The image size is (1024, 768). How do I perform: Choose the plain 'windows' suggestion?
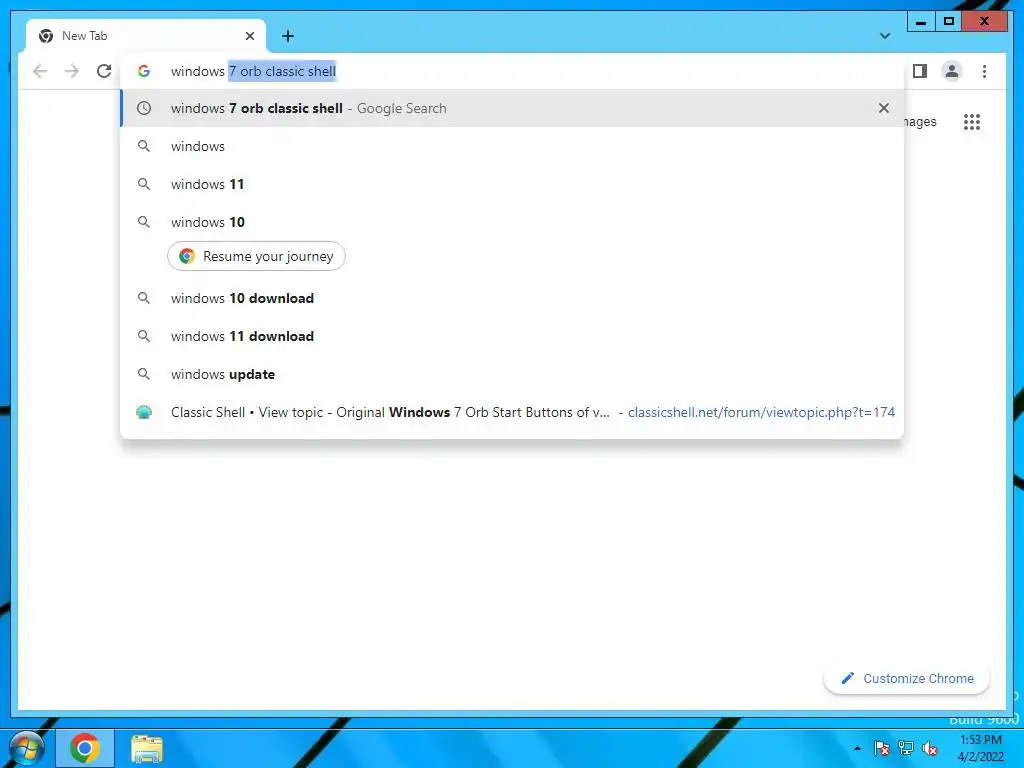tap(512, 146)
